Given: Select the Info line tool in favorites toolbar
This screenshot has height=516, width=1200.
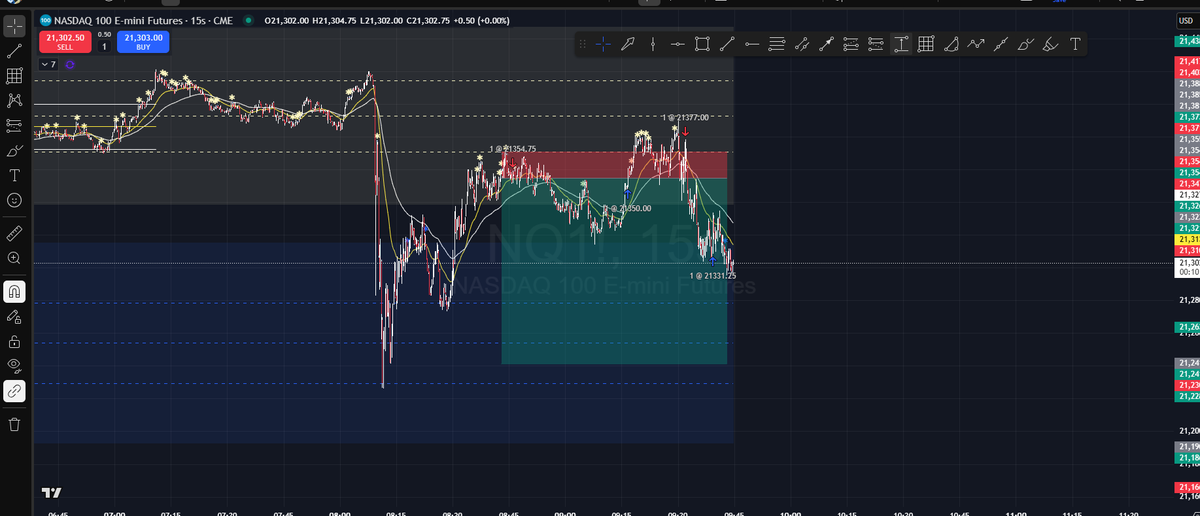Looking at the screenshot, I should tap(1001, 44).
